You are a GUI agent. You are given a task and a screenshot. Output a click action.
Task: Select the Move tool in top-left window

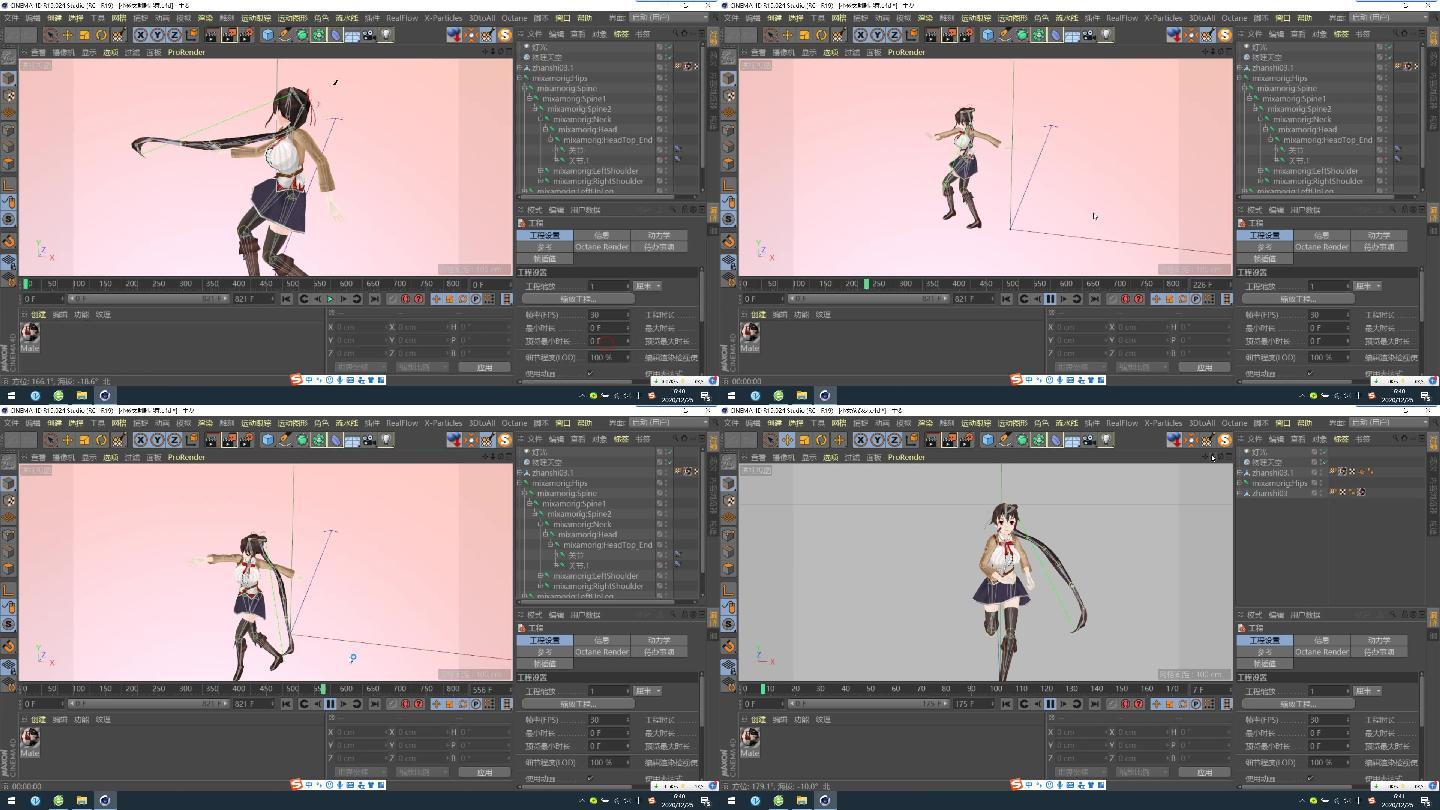67,35
